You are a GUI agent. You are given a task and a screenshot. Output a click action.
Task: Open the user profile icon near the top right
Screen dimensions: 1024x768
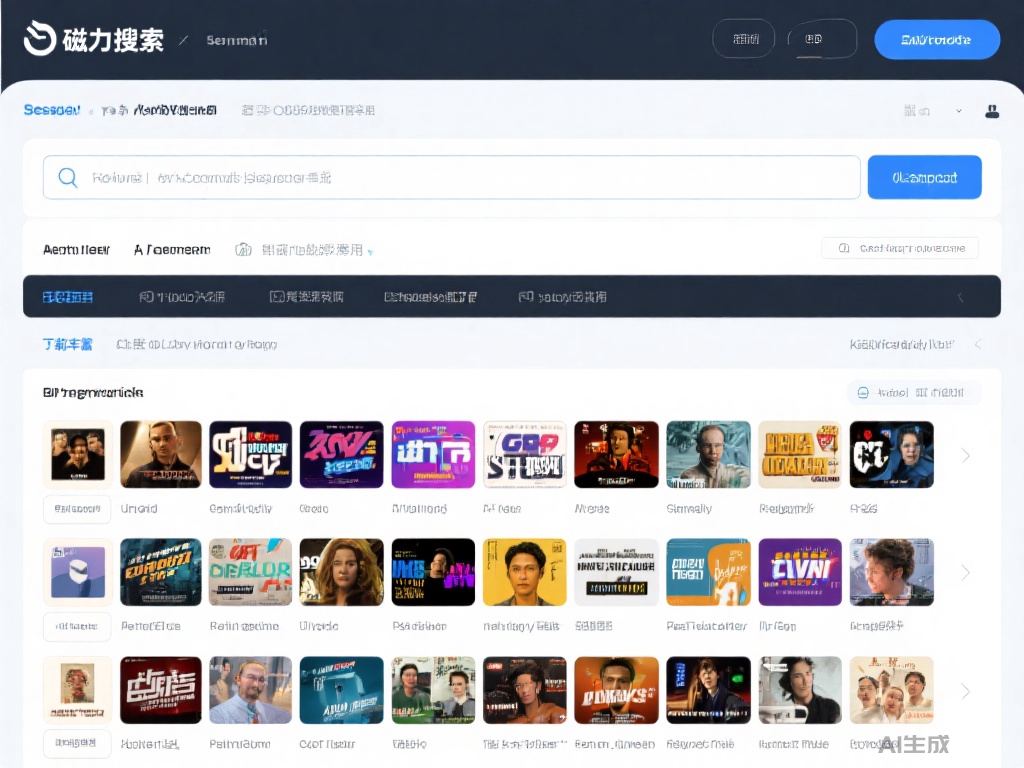992,111
